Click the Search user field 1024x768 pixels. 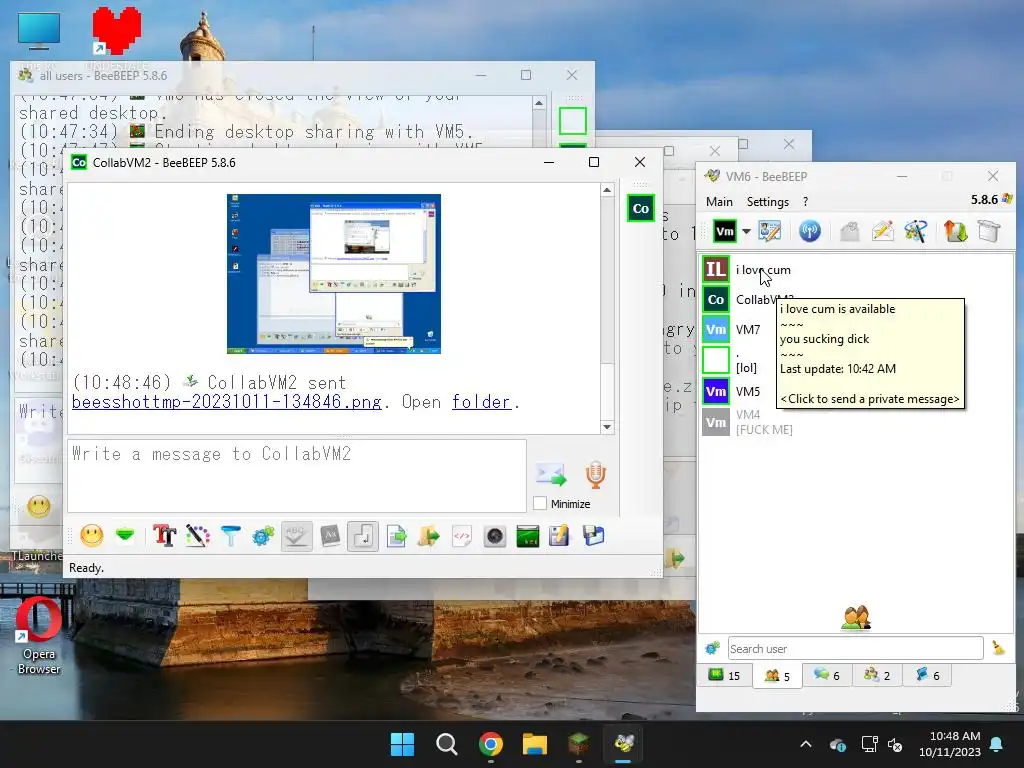(x=856, y=648)
